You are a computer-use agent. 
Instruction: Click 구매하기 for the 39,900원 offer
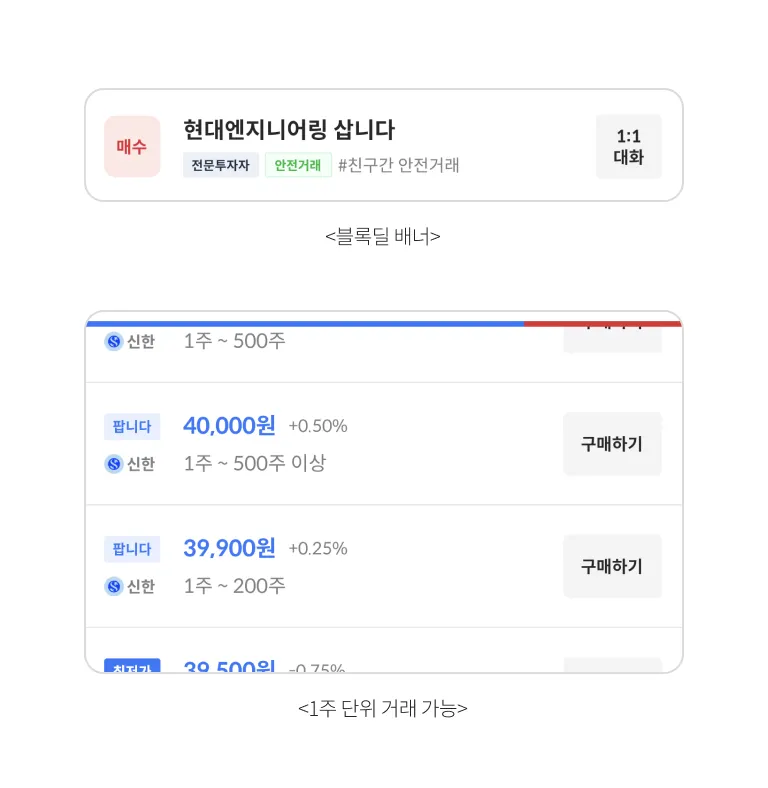612,566
